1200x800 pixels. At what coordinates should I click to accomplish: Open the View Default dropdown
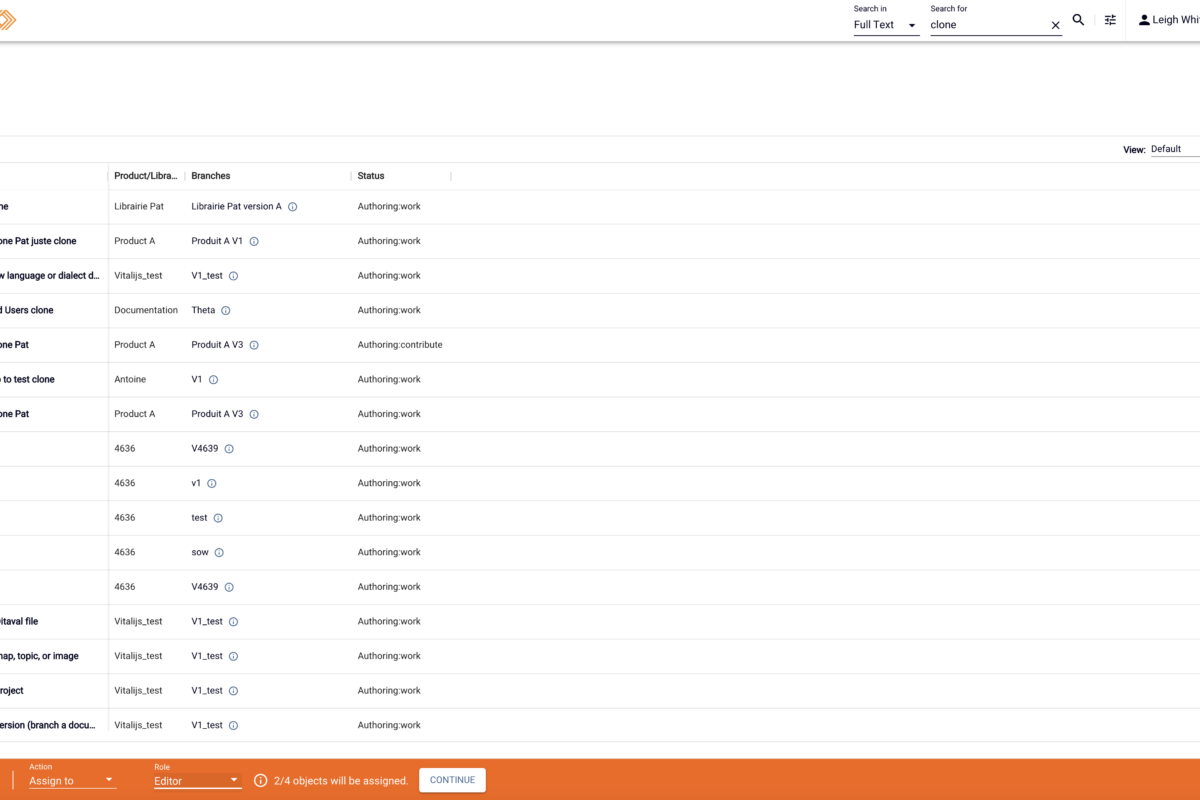(x=1175, y=149)
